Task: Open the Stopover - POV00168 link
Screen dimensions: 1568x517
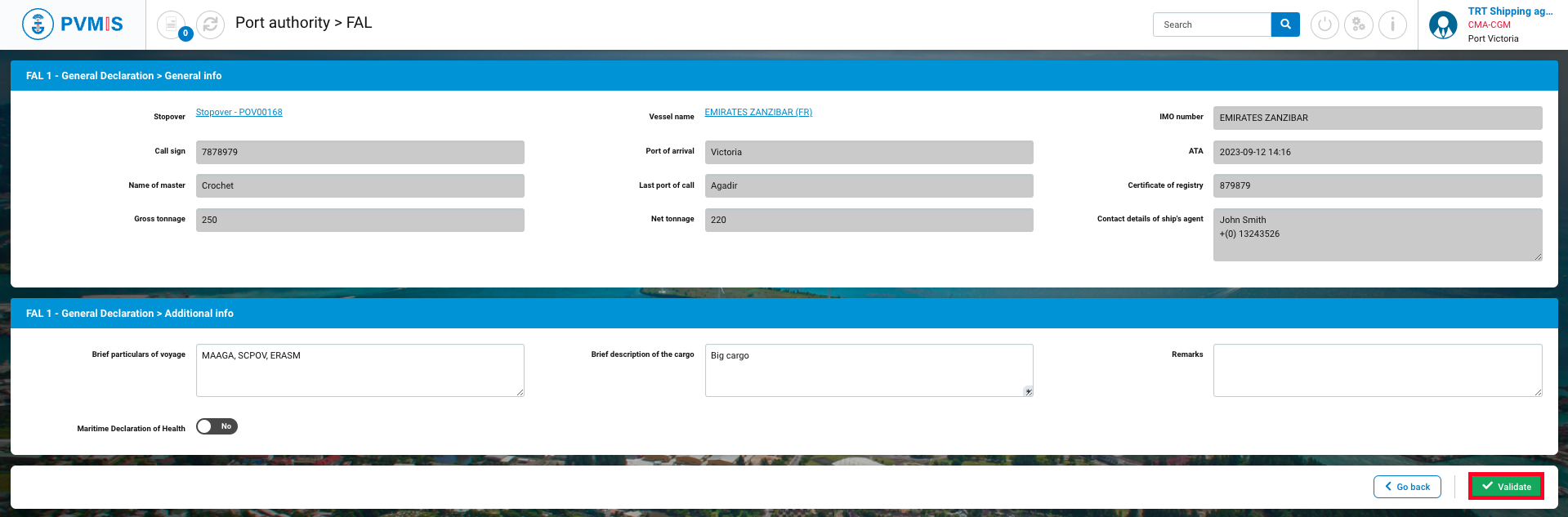Action: click(239, 113)
